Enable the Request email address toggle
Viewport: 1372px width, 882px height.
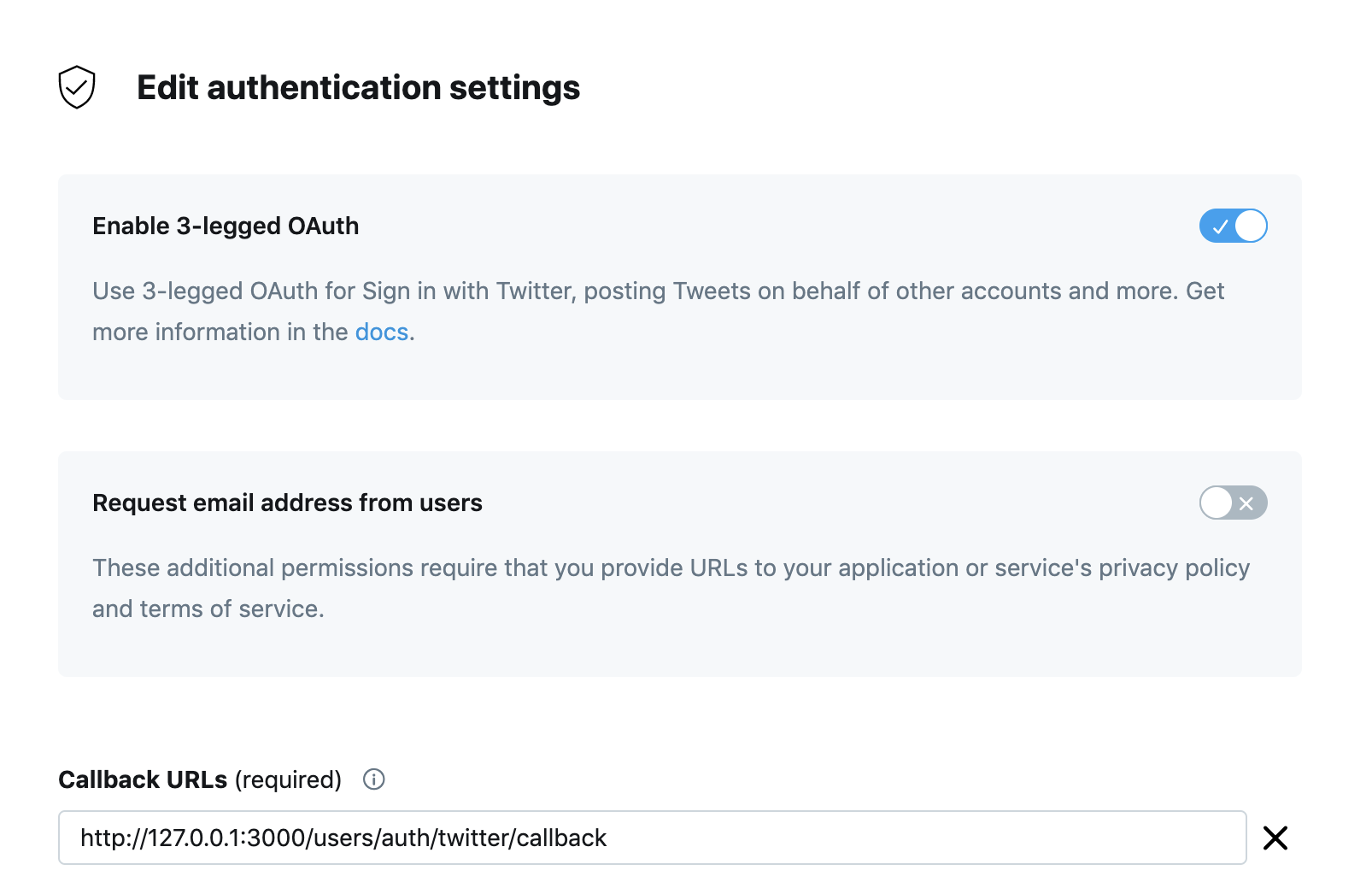1233,503
